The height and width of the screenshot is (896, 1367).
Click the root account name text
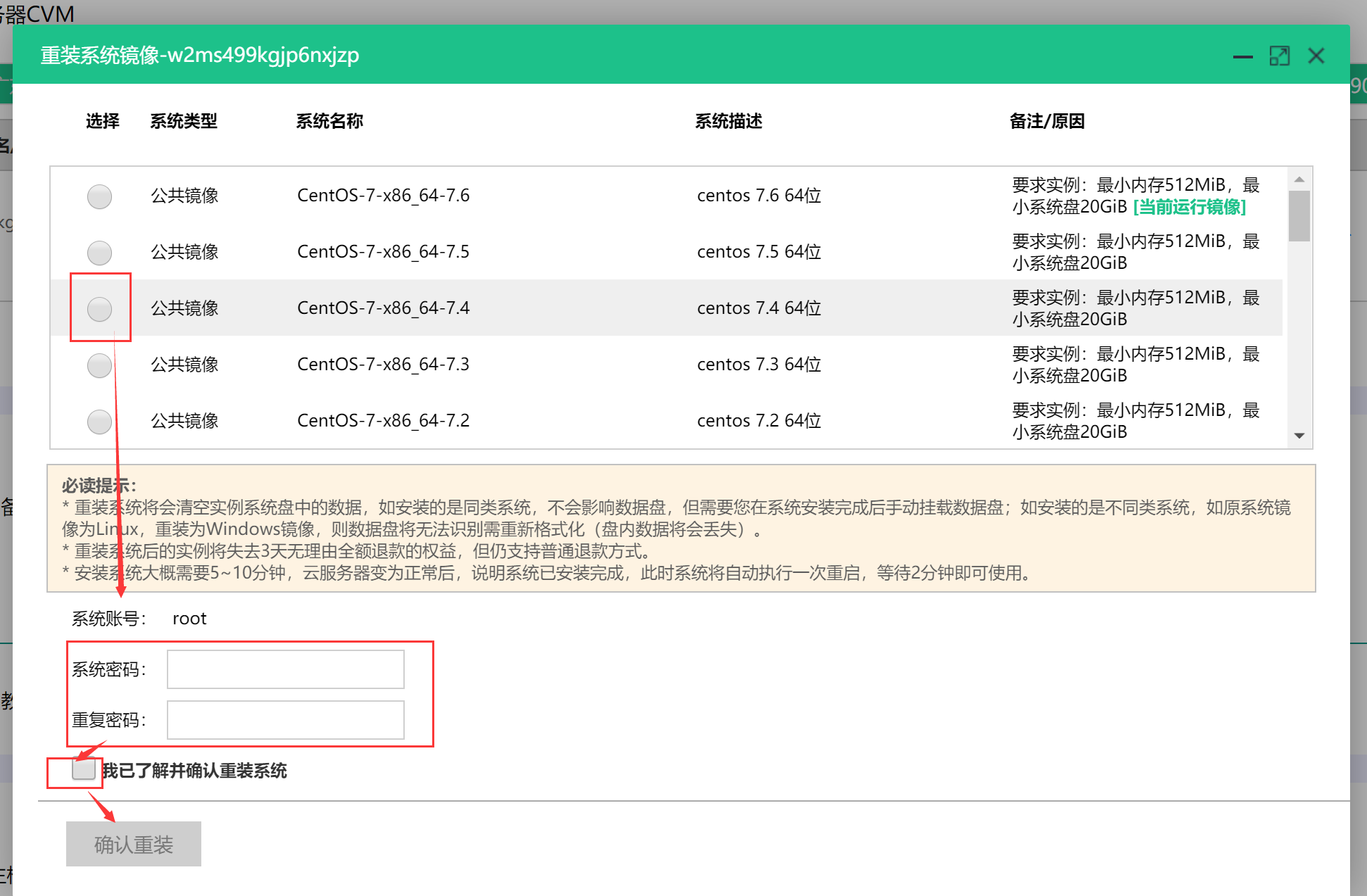(189, 619)
